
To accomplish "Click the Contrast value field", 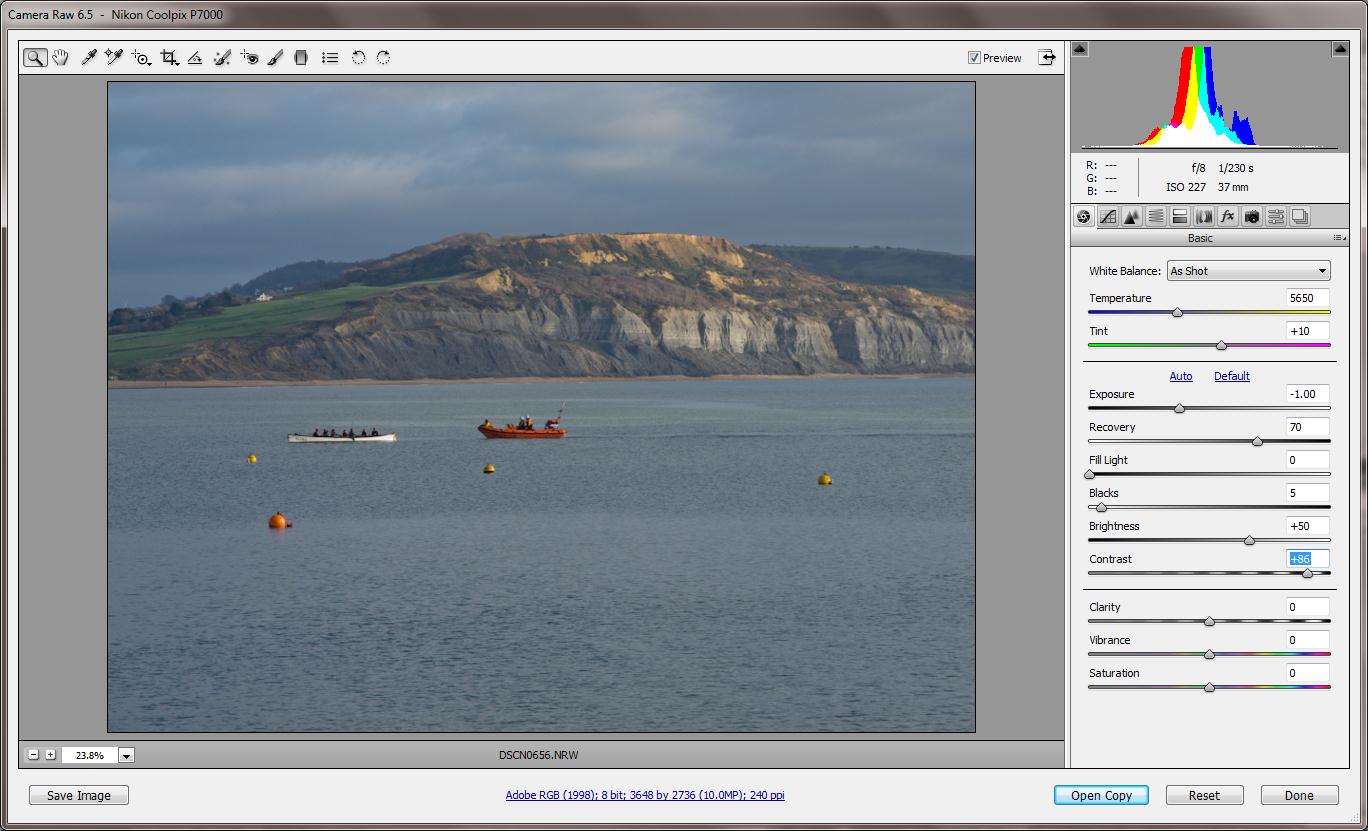I will click(1307, 559).
